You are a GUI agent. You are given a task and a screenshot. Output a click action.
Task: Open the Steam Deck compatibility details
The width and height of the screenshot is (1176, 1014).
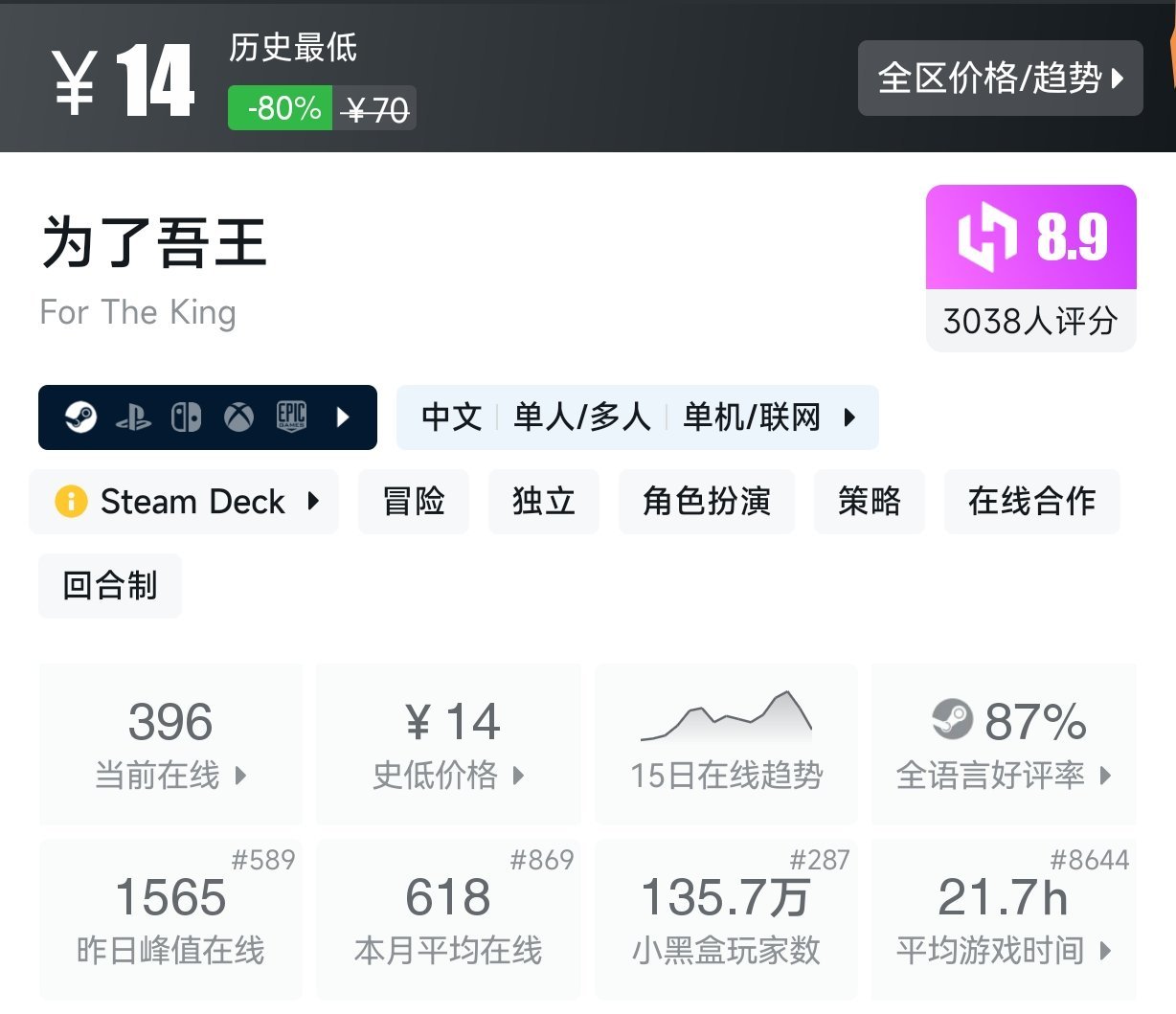click(192, 501)
